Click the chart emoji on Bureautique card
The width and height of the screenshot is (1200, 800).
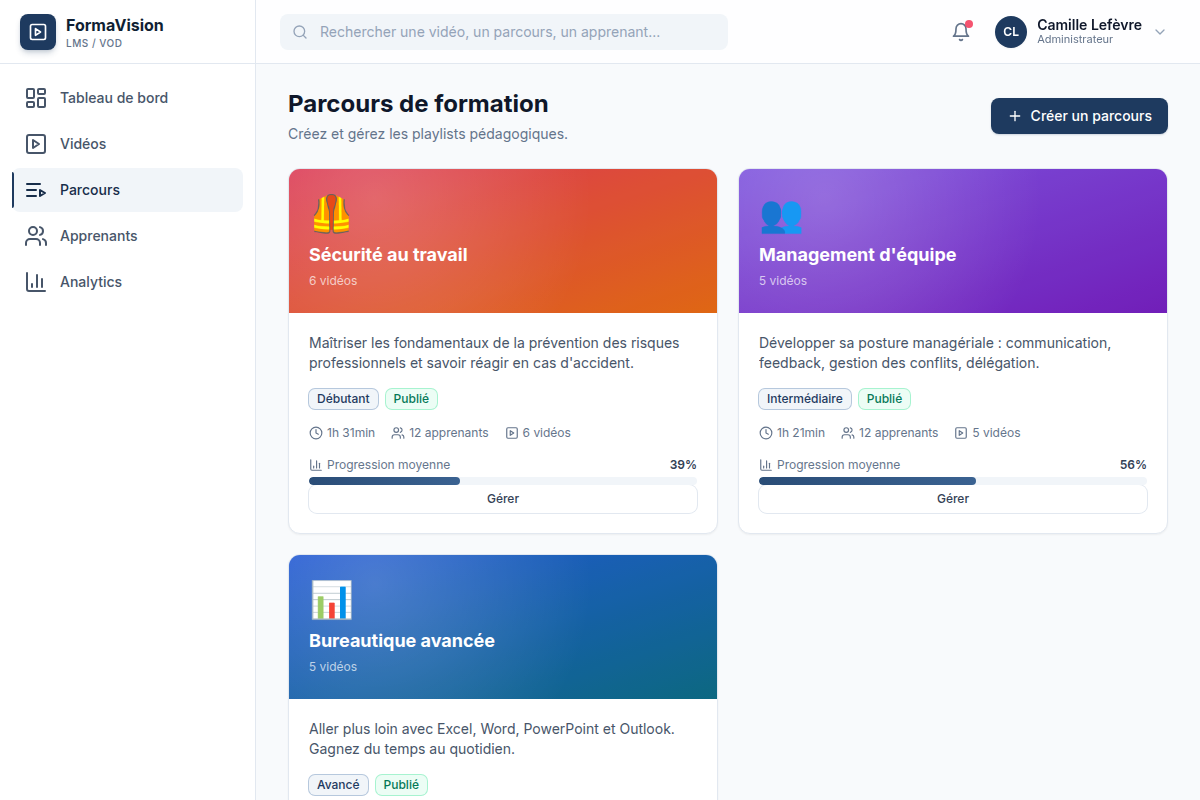[x=331, y=600]
